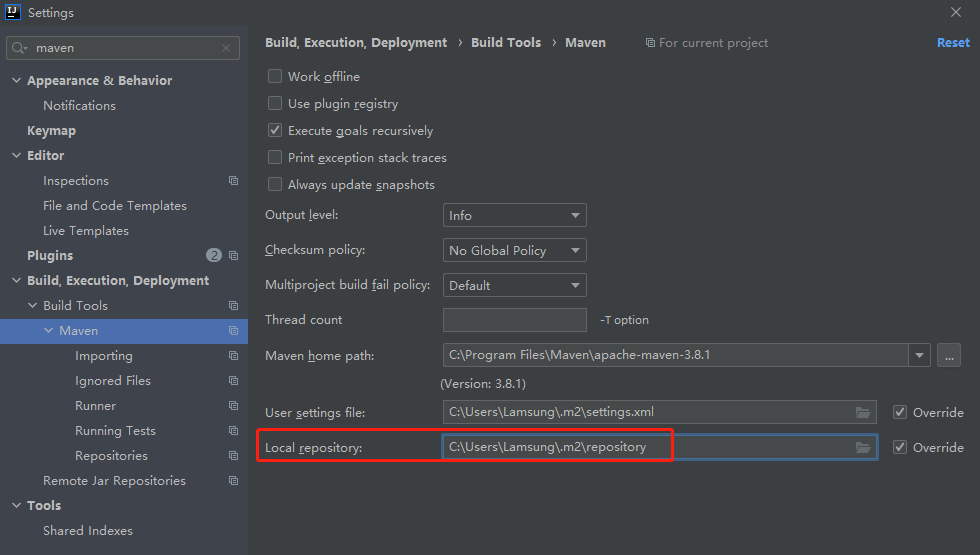Open File and Code Templates page
Screen dimensions: 980x555
coord(115,206)
